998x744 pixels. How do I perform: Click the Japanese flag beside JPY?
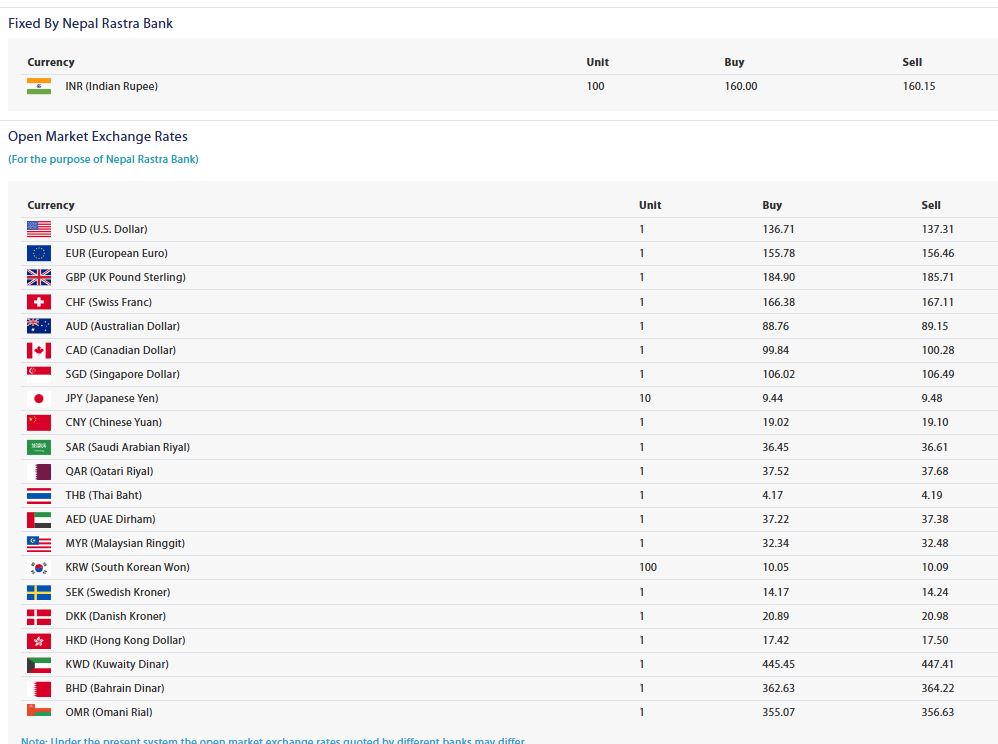pyautogui.click(x=39, y=398)
